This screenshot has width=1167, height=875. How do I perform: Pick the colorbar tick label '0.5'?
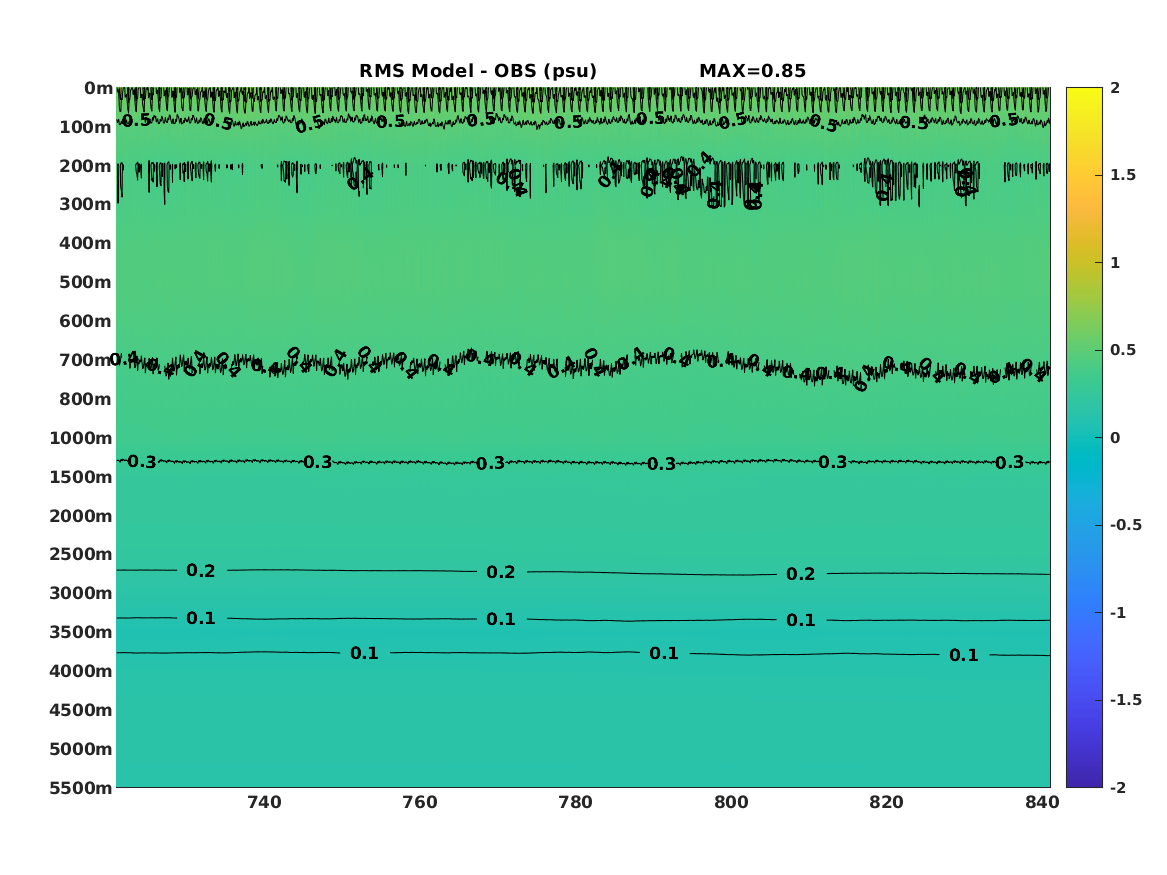click(1123, 350)
